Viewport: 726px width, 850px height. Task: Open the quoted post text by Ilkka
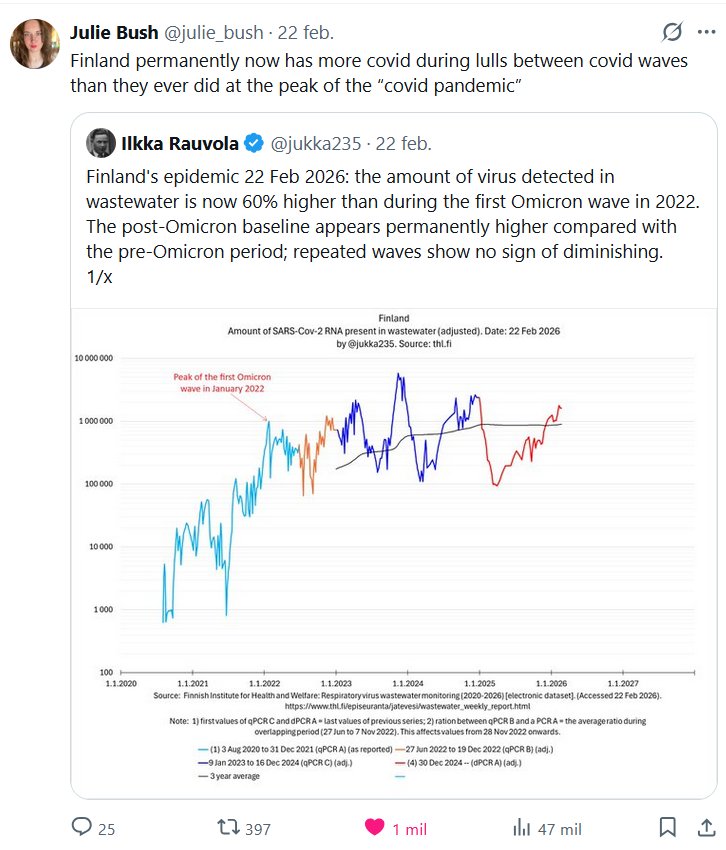pos(390,226)
